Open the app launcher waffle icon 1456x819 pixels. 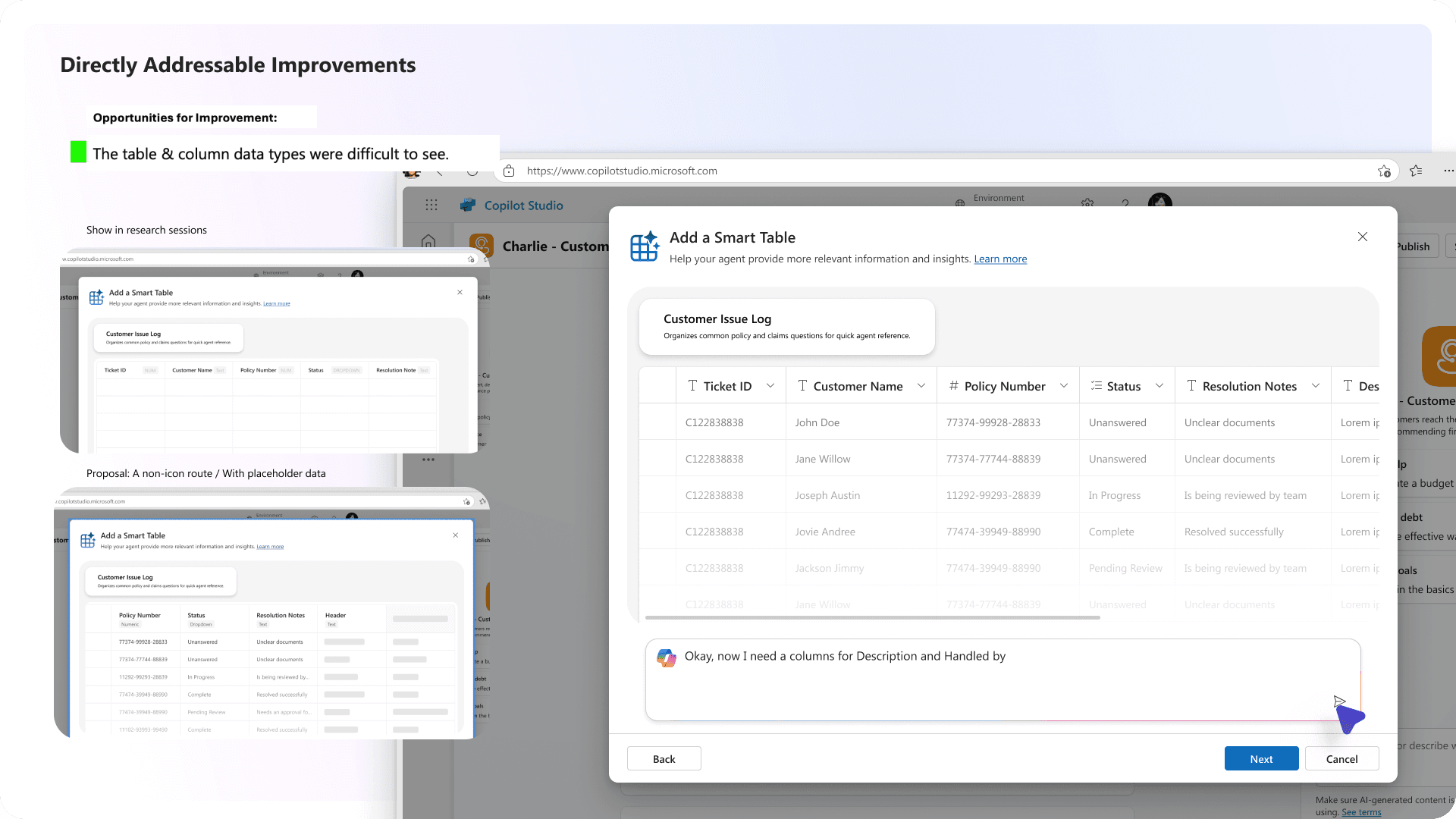(x=431, y=205)
